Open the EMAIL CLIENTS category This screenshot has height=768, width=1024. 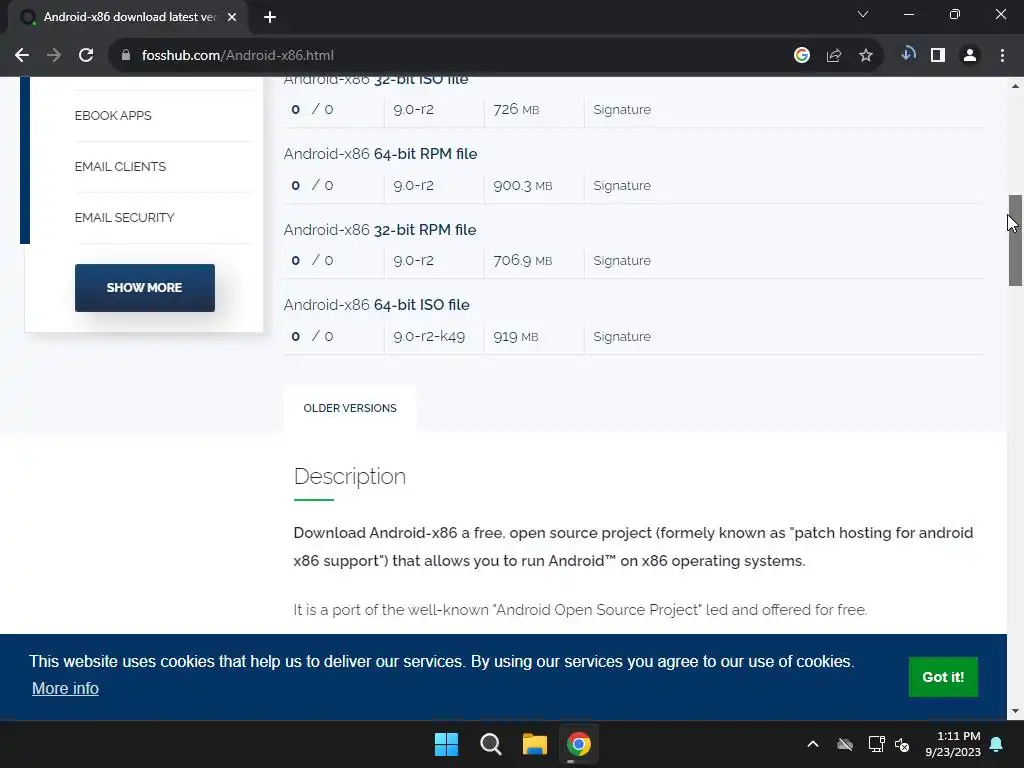pyautogui.click(x=120, y=167)
